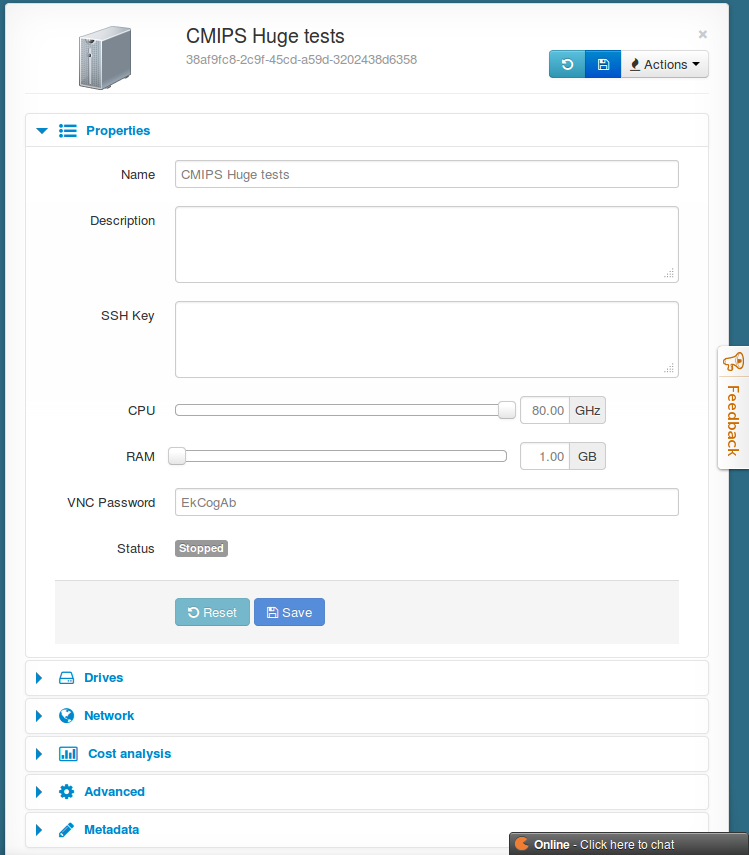Image resolution: width=749 pixels, height=855 pixels.
Task: Focus the Description text area
Action: pyautogui.click(x=427, y=244)
